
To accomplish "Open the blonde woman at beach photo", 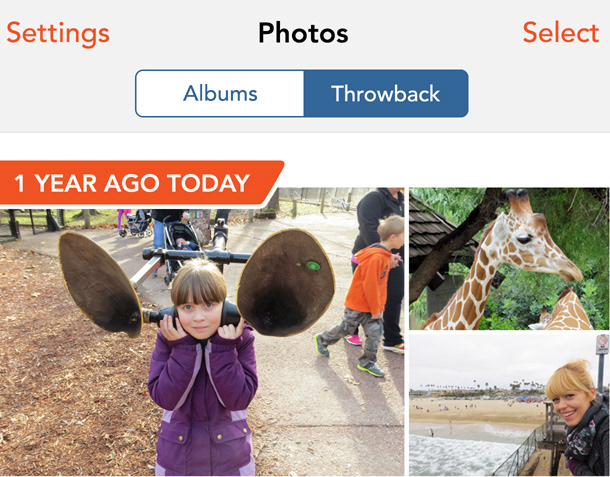I will pos(509,405).
